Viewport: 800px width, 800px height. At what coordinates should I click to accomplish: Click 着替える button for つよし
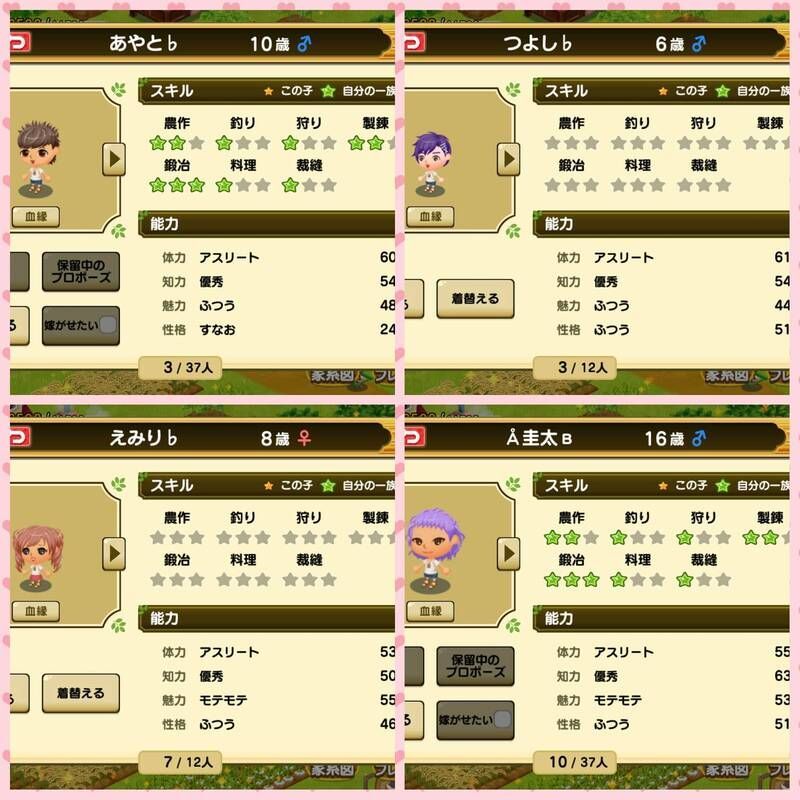click(x=476, y=298)
